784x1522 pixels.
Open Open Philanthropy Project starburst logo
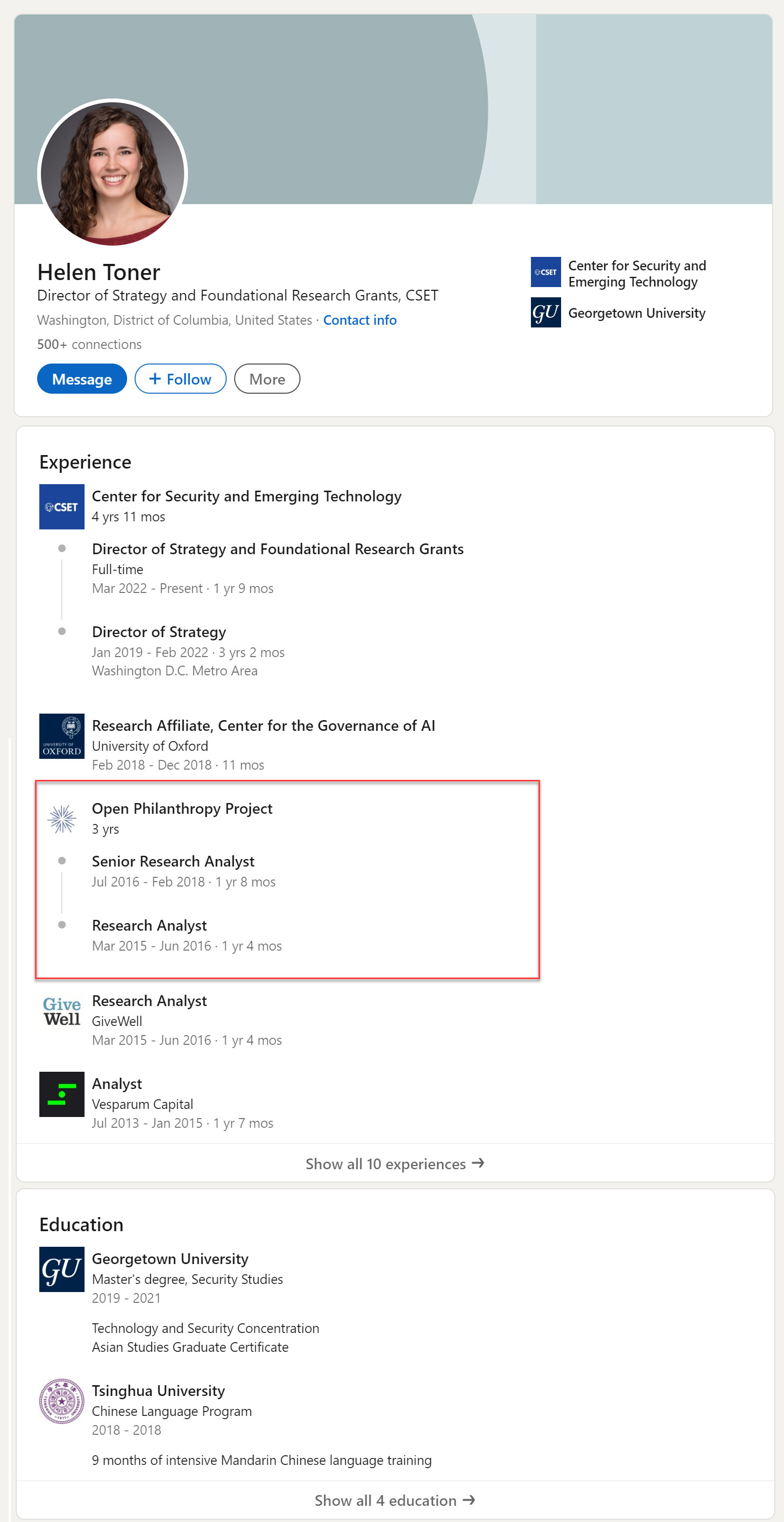[x=61, y=818]
